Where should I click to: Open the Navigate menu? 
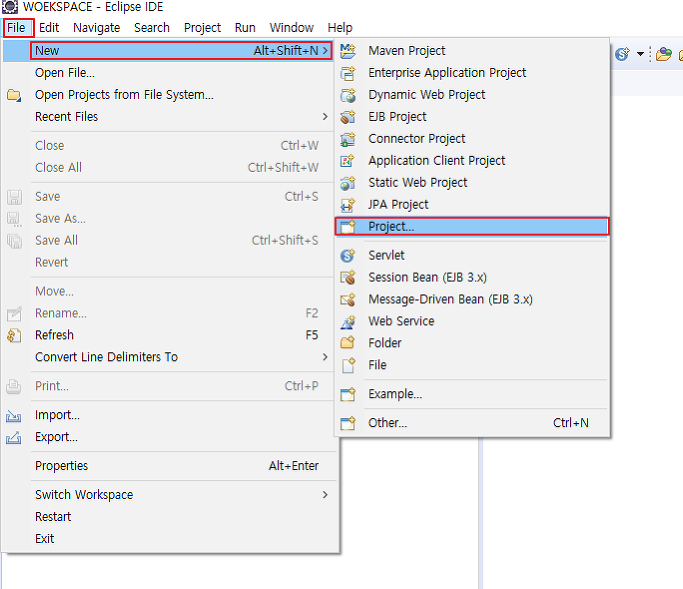click(x=97, y=28)
